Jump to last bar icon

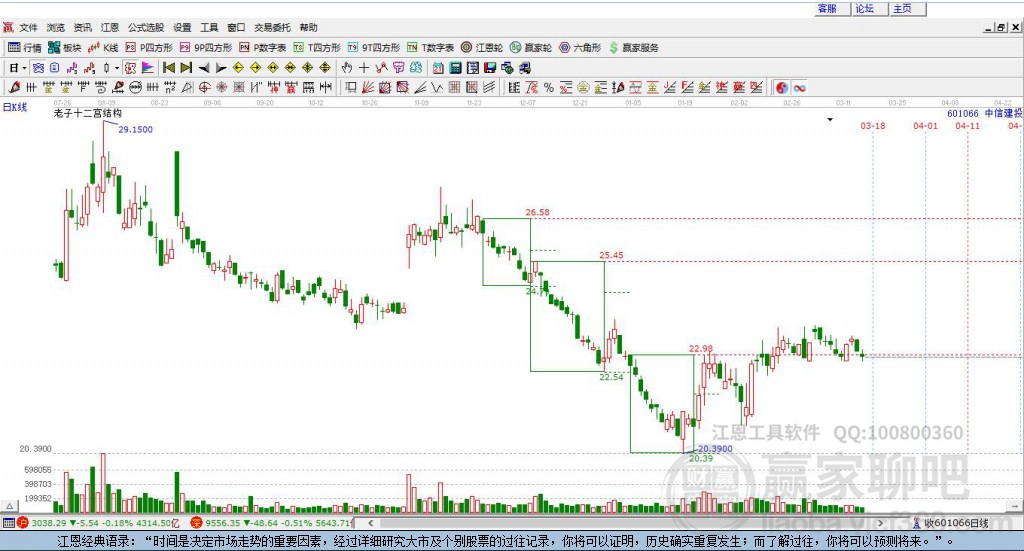pyautogui.click(x=186, y=68)
